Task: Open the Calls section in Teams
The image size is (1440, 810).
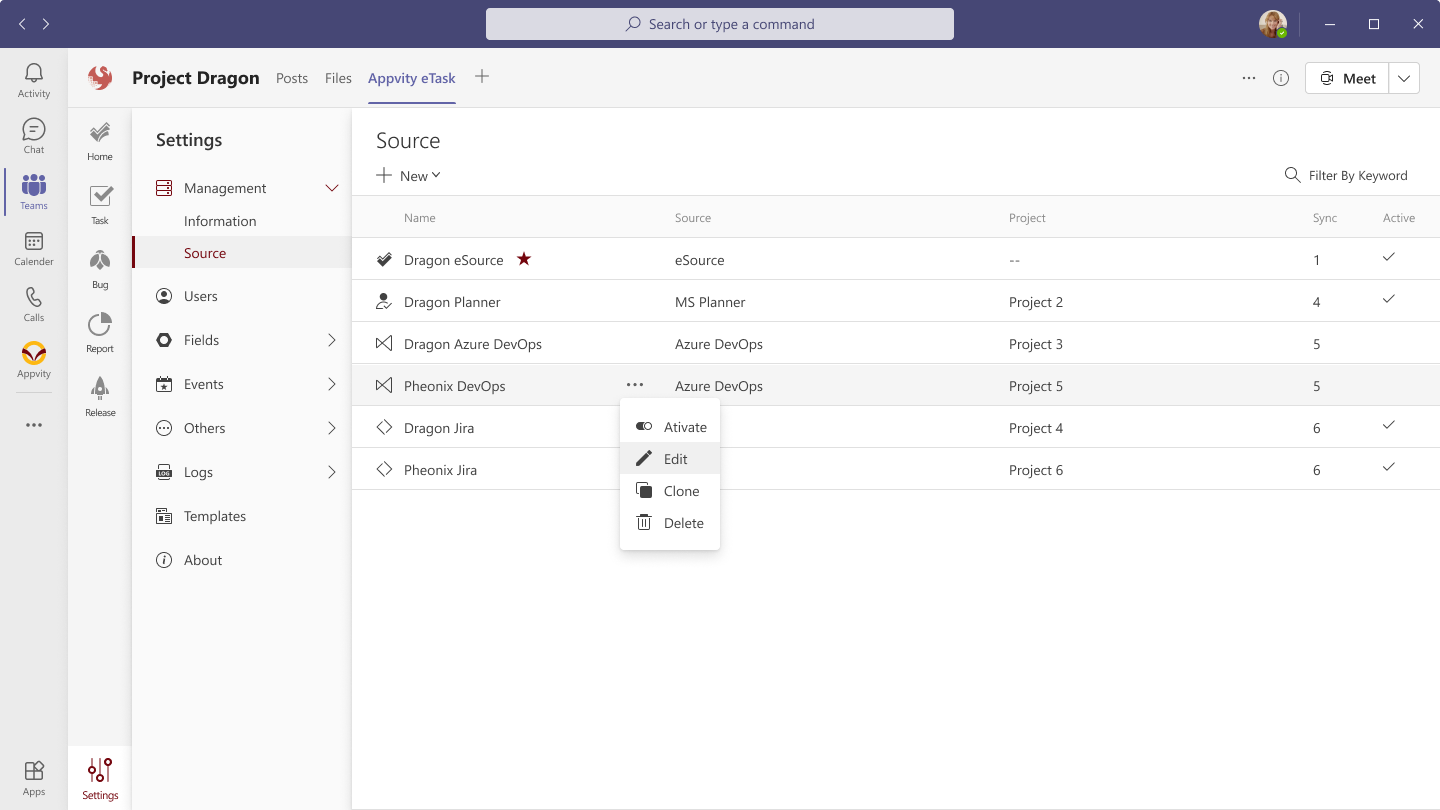Action: point(34,304)
